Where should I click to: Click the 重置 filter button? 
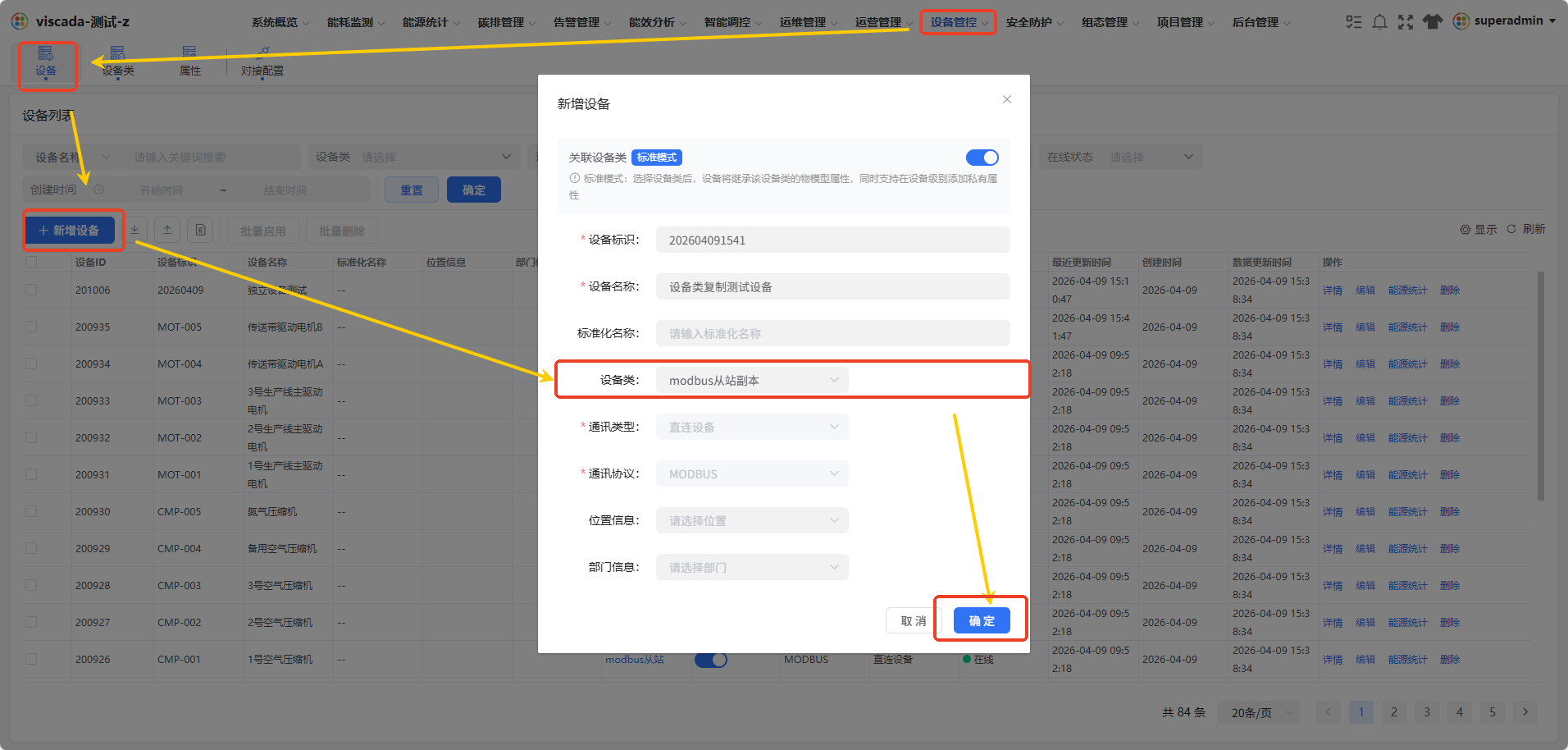412,190
